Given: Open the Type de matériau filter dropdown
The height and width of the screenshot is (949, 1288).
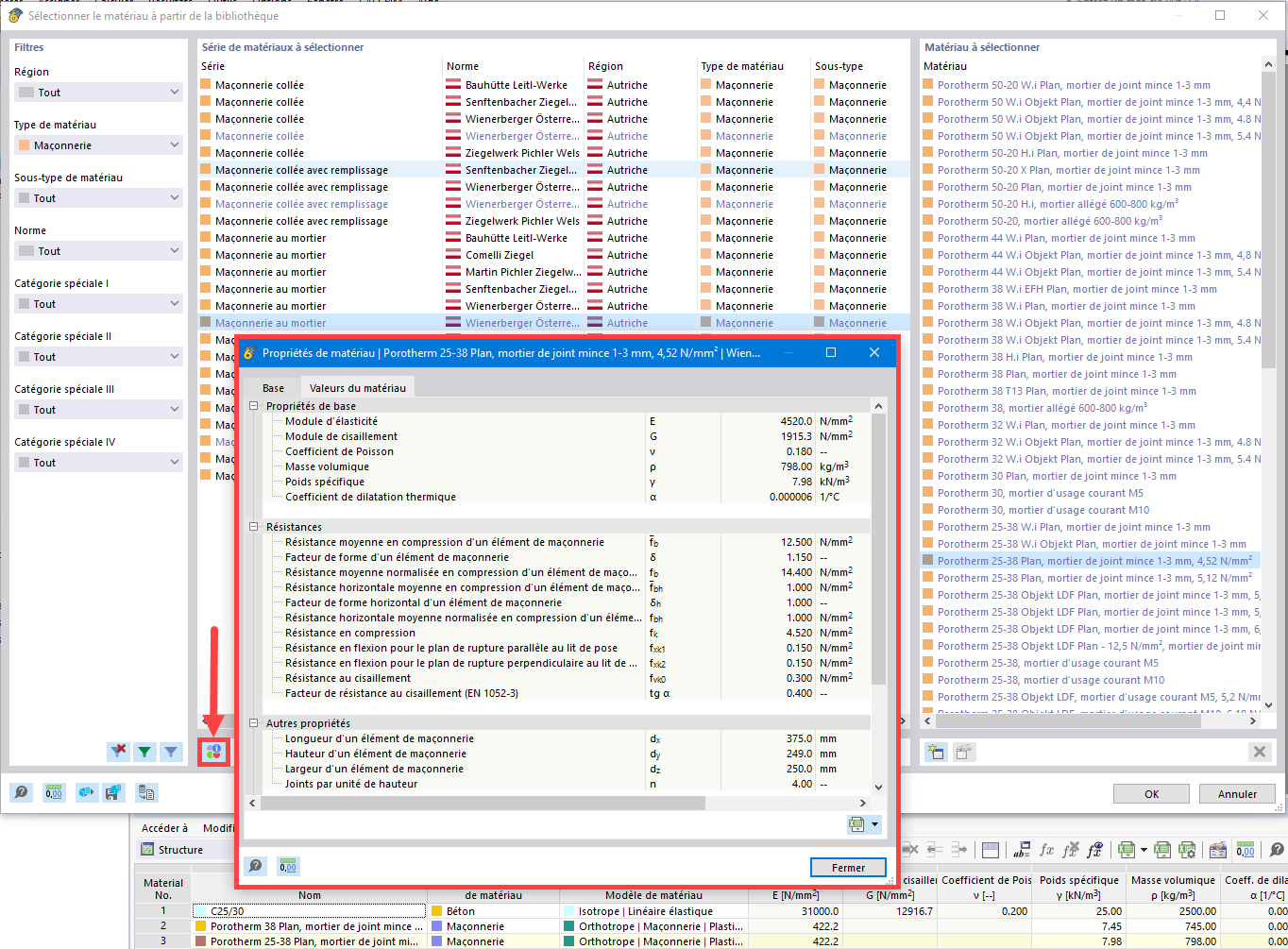Looking at the screenshot, I should 98,145.
